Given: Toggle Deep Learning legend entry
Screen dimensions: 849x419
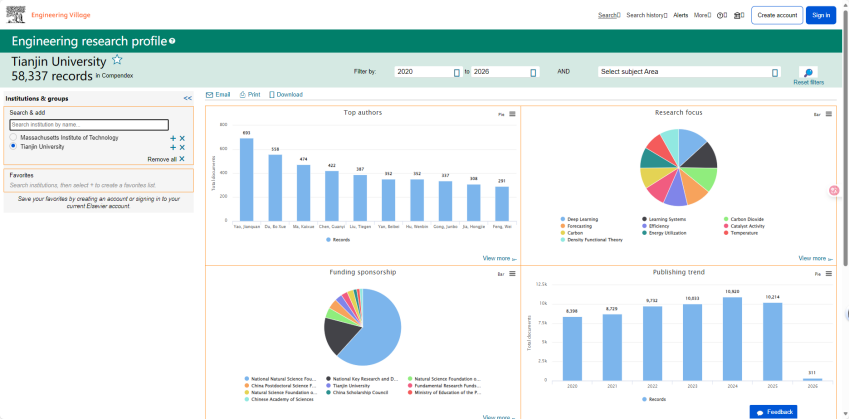Looking at the screenshot, I should pos(579,219).
